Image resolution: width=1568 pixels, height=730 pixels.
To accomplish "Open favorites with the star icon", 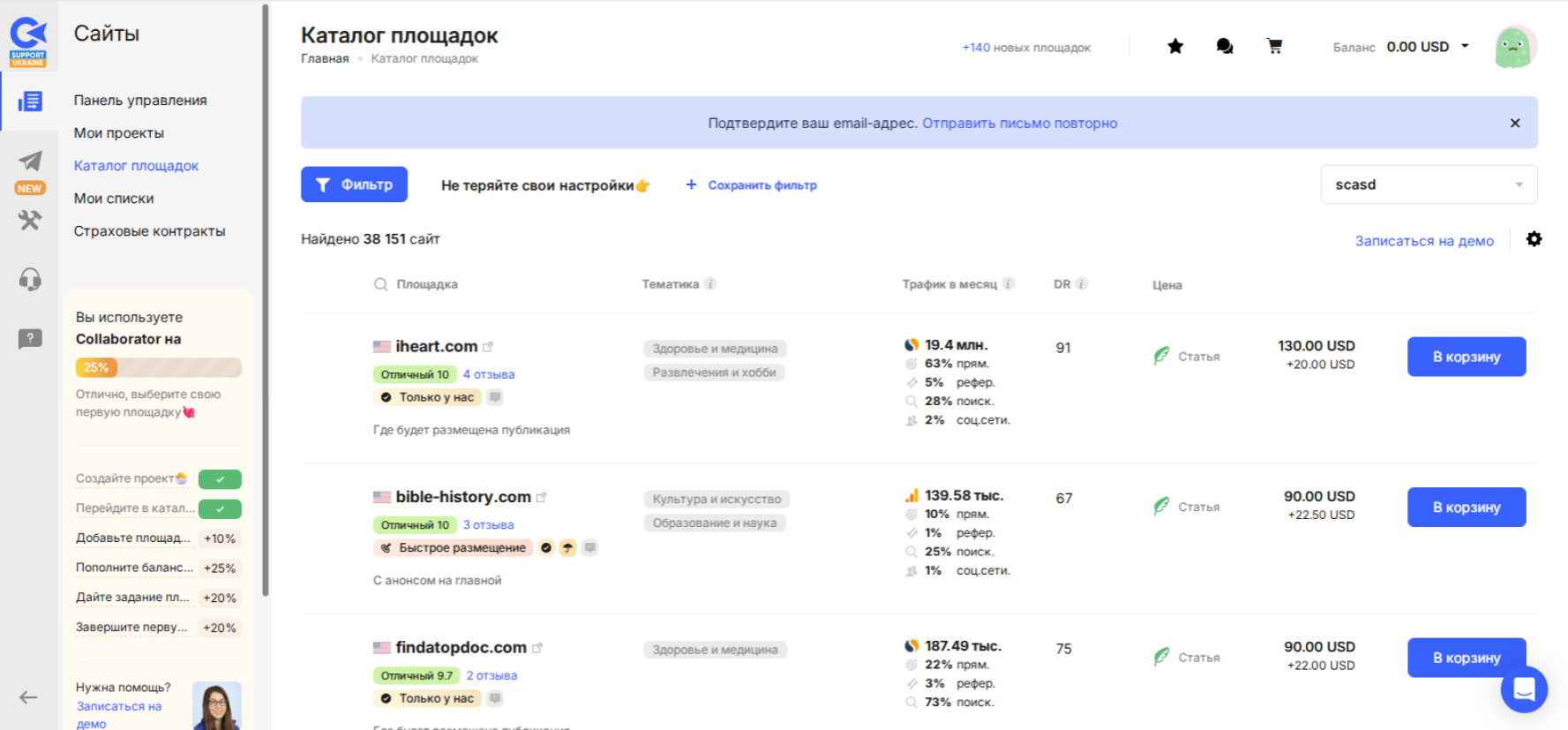I will [x=1175, y=46].
